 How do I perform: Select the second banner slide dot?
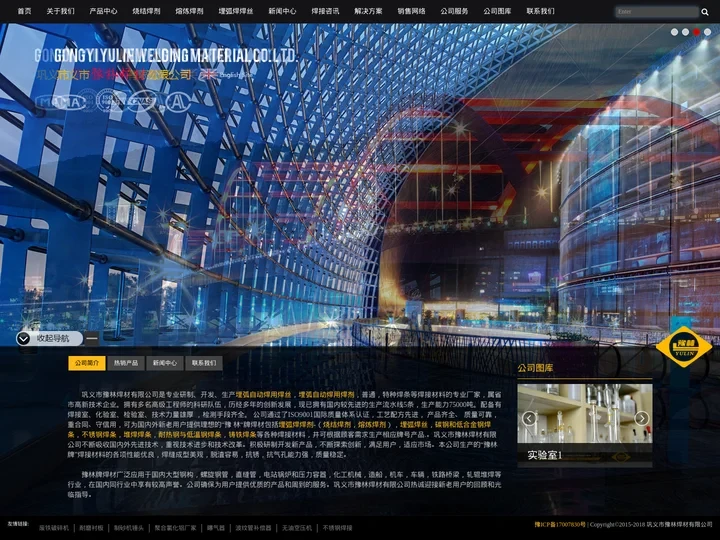[685, 32]
